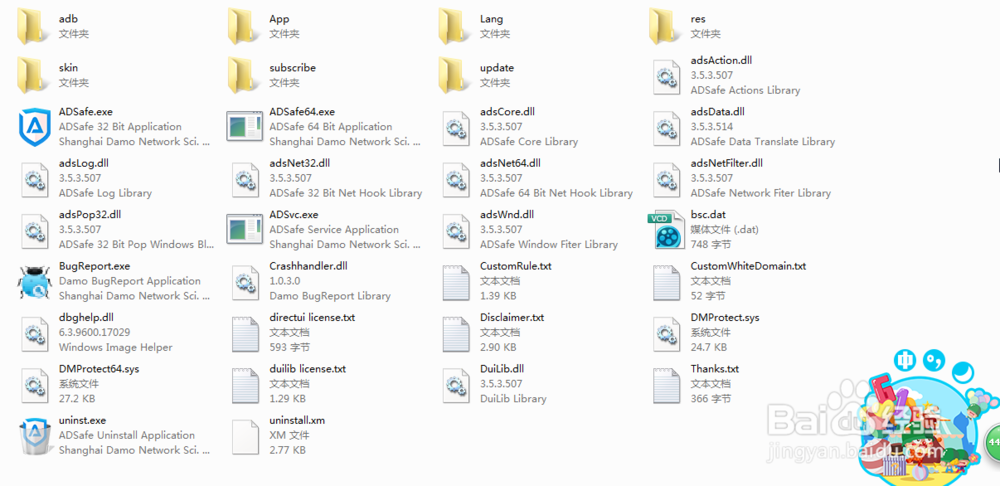
Task: Select the uninst.exe uninstaller icon
Action: point(34,437)
